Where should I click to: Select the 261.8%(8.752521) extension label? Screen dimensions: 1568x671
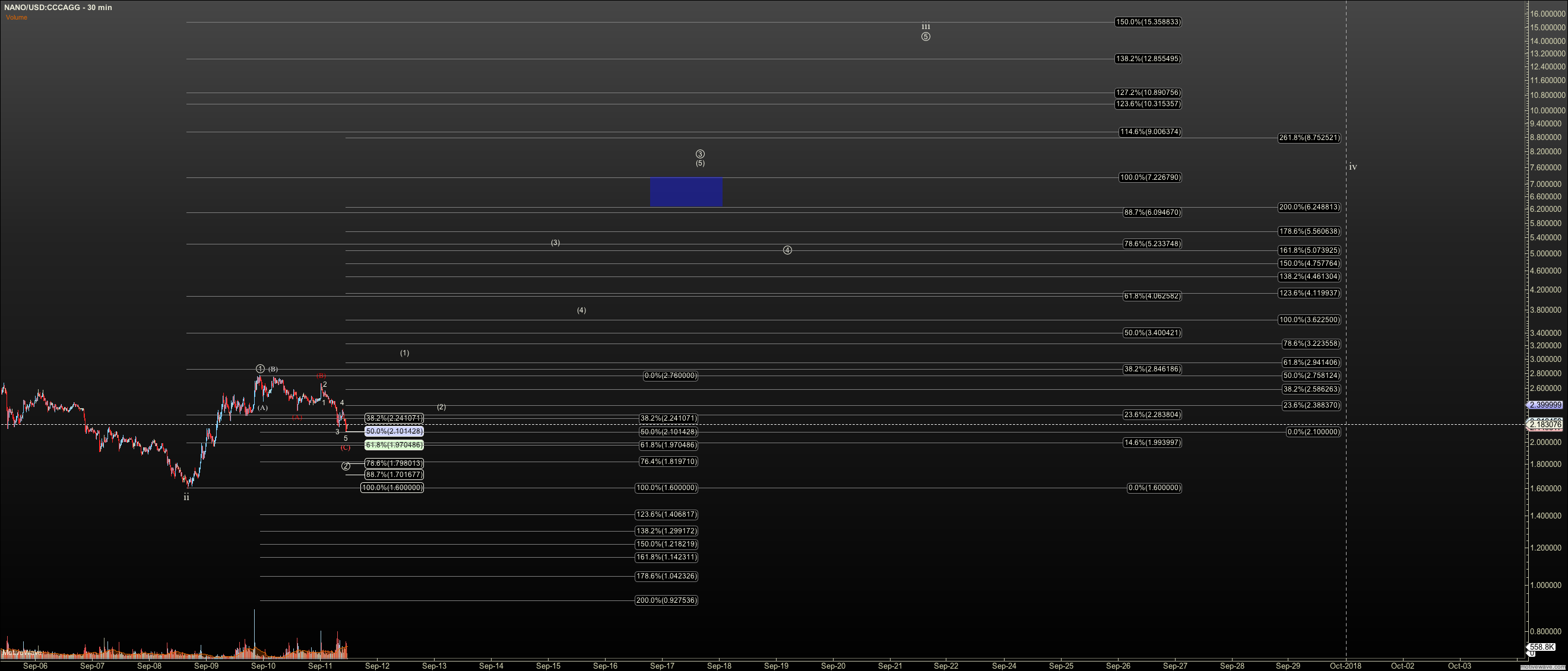(x=1309, y=138)
